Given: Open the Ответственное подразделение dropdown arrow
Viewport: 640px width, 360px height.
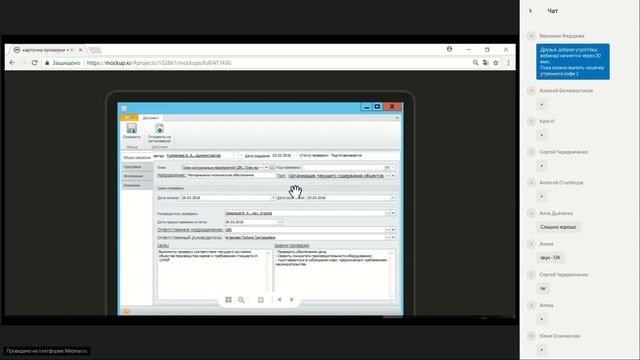Looking at the screenshot, I should (393, 230).
